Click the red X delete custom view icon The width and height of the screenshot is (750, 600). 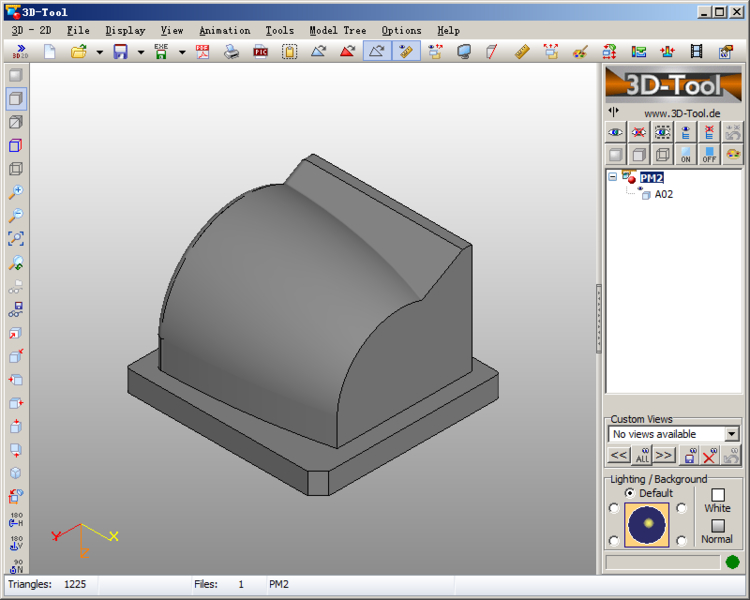710,456
